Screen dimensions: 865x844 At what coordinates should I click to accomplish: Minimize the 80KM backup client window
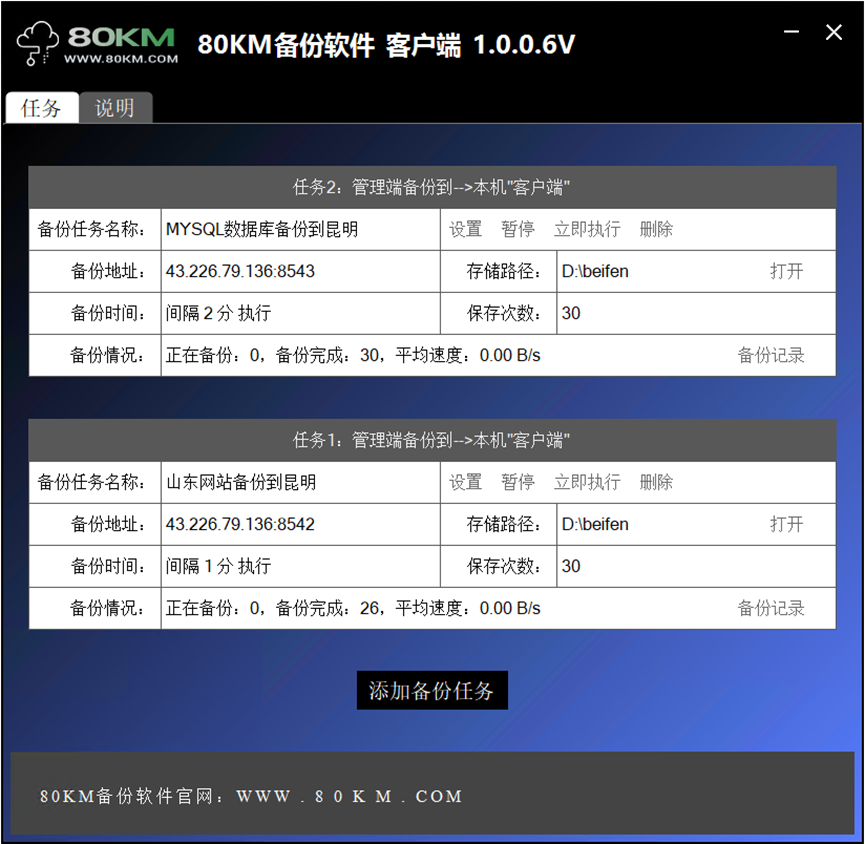792,32
